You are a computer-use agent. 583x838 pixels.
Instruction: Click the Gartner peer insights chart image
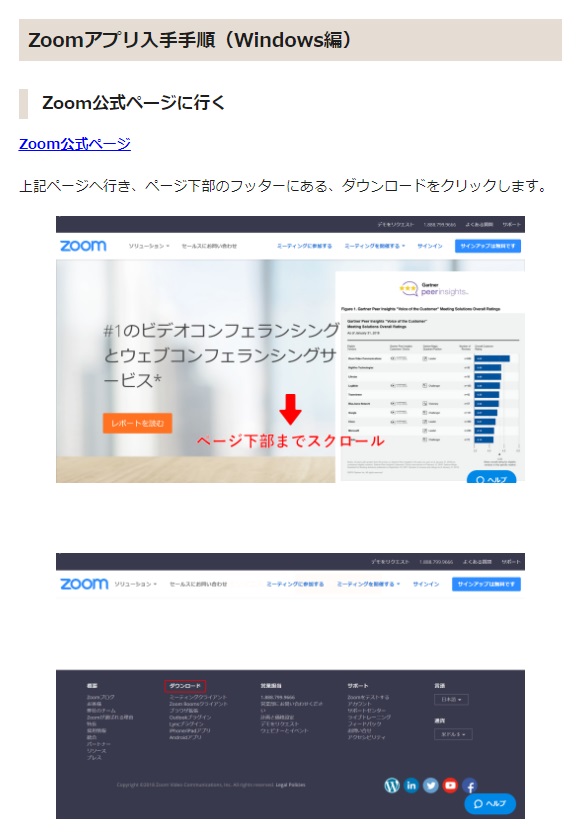pos(430,377)
